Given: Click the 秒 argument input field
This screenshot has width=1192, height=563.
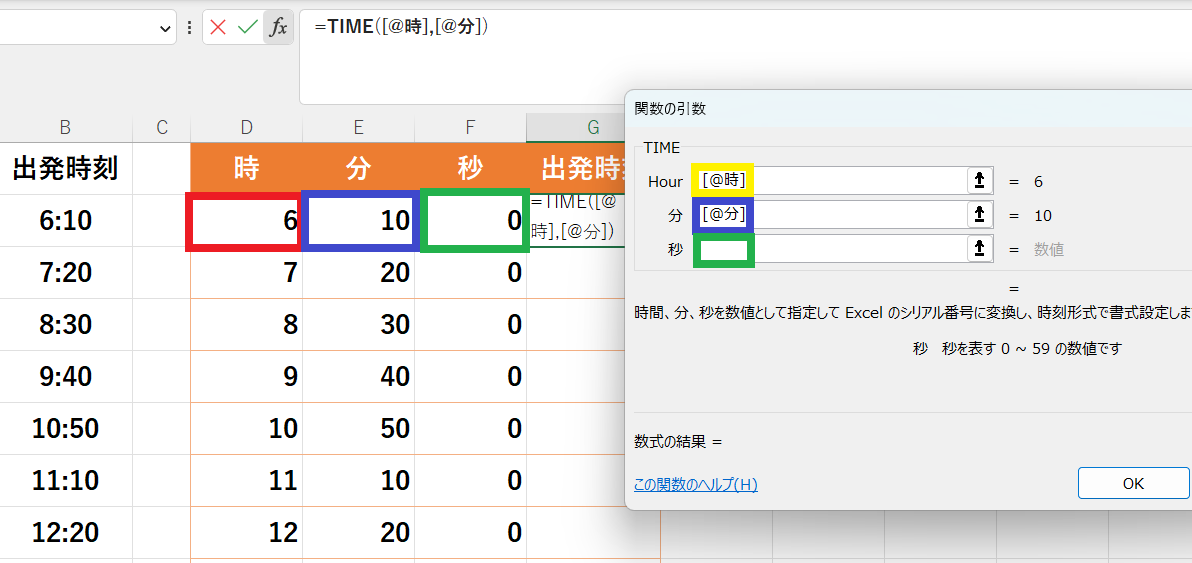Looking at the screenshot, I should pos(829,248).
